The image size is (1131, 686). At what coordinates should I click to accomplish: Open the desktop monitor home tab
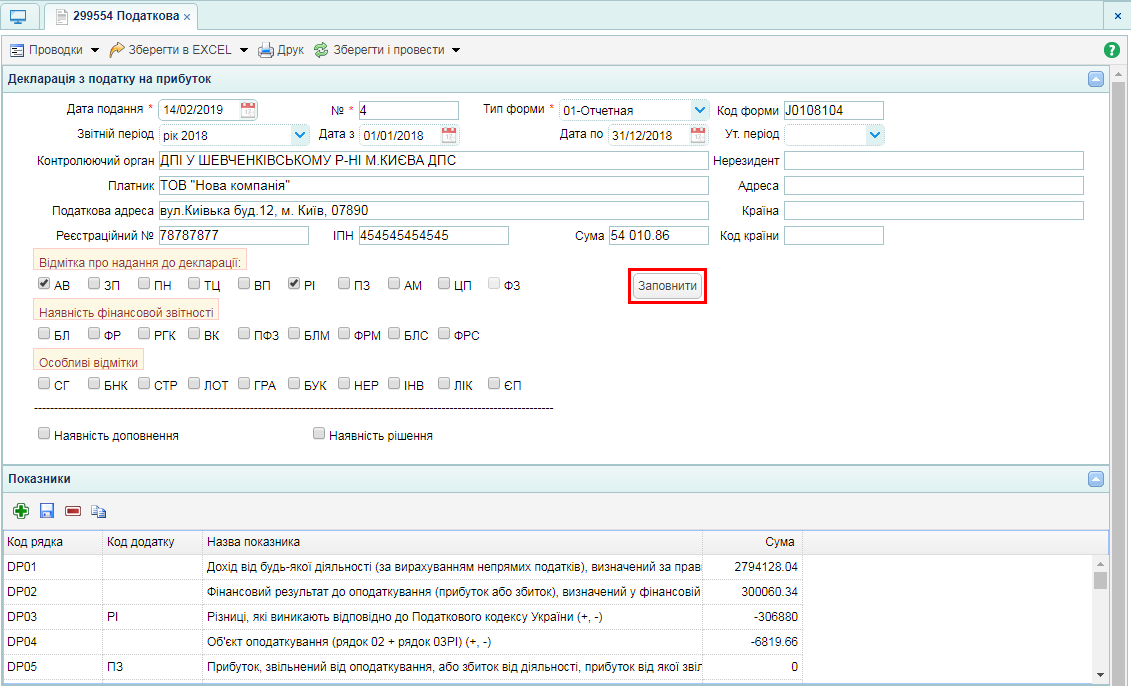(x=18, y=17)
